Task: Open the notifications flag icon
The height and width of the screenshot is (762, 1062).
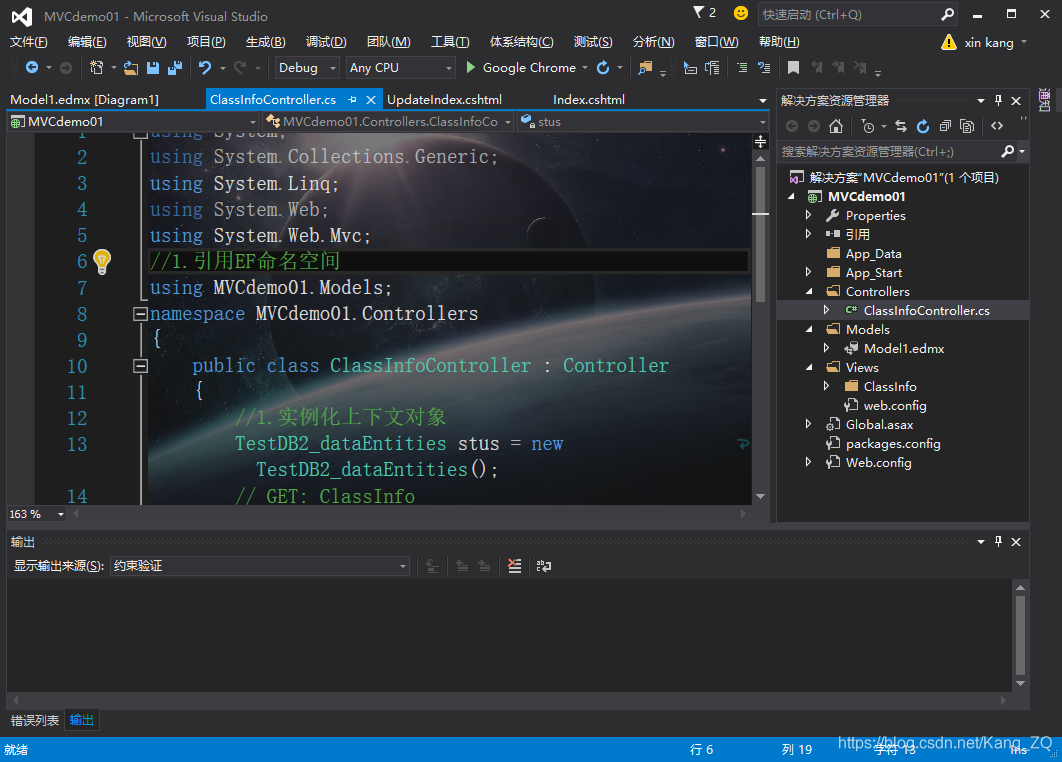Action: pyautogui.click(x=699, y=12)
